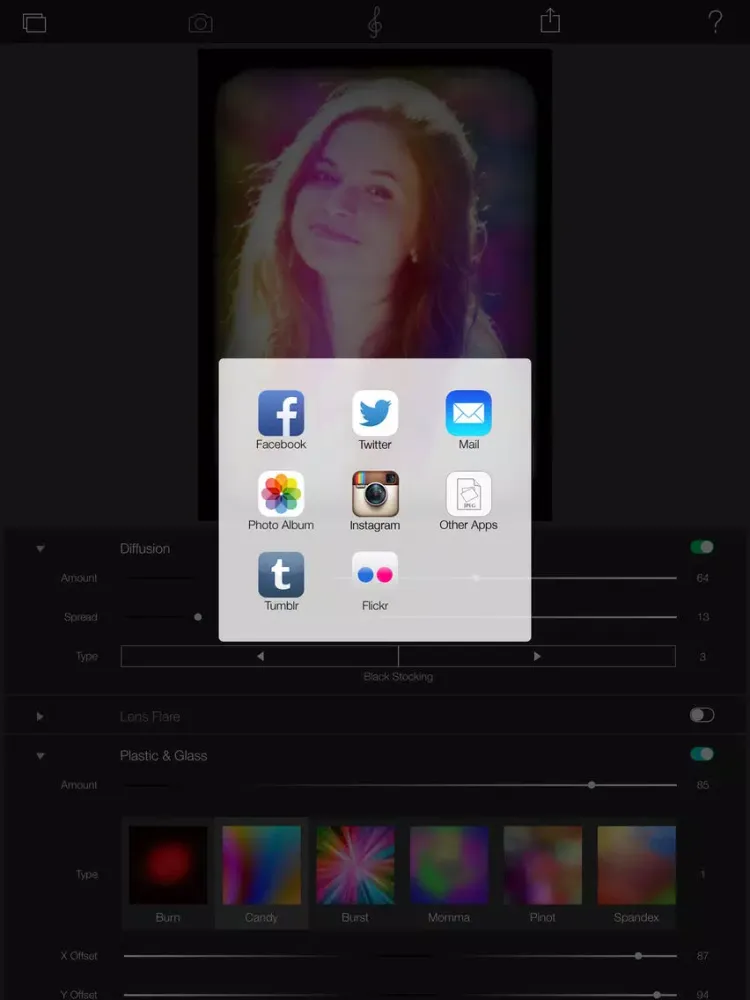
Task: Choose the Momma texture thumbnail
Action: 449,865
